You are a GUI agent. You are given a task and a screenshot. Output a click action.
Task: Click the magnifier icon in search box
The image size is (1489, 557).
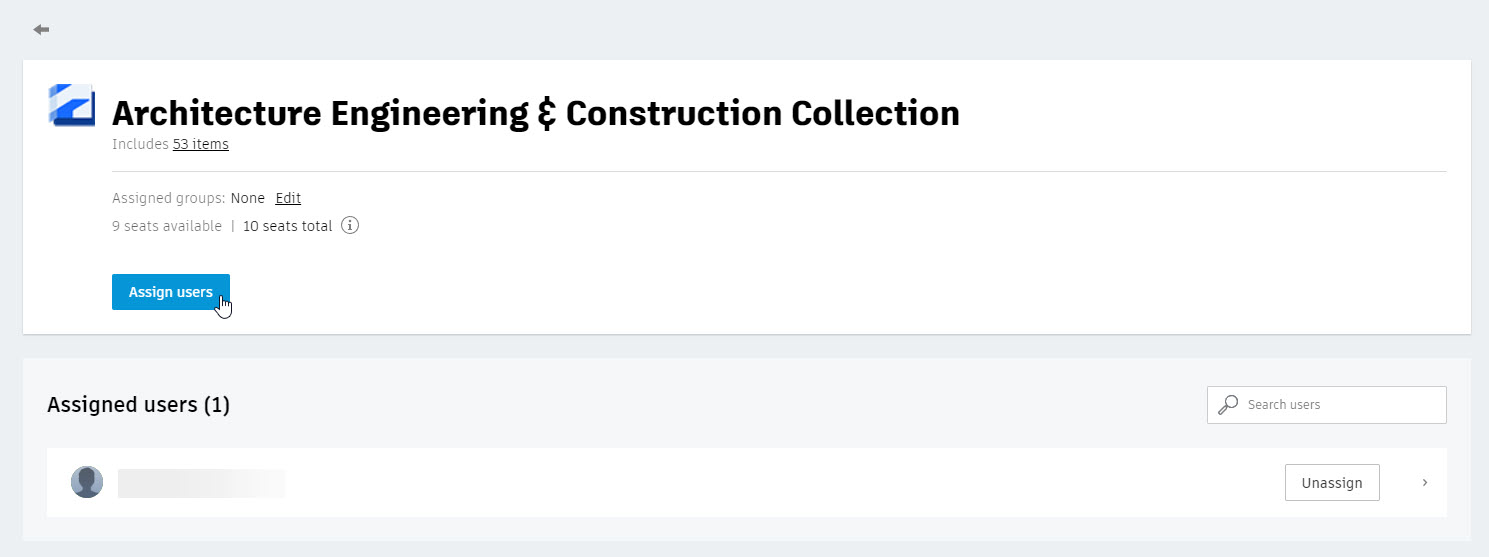click(x=1228, y=405)
